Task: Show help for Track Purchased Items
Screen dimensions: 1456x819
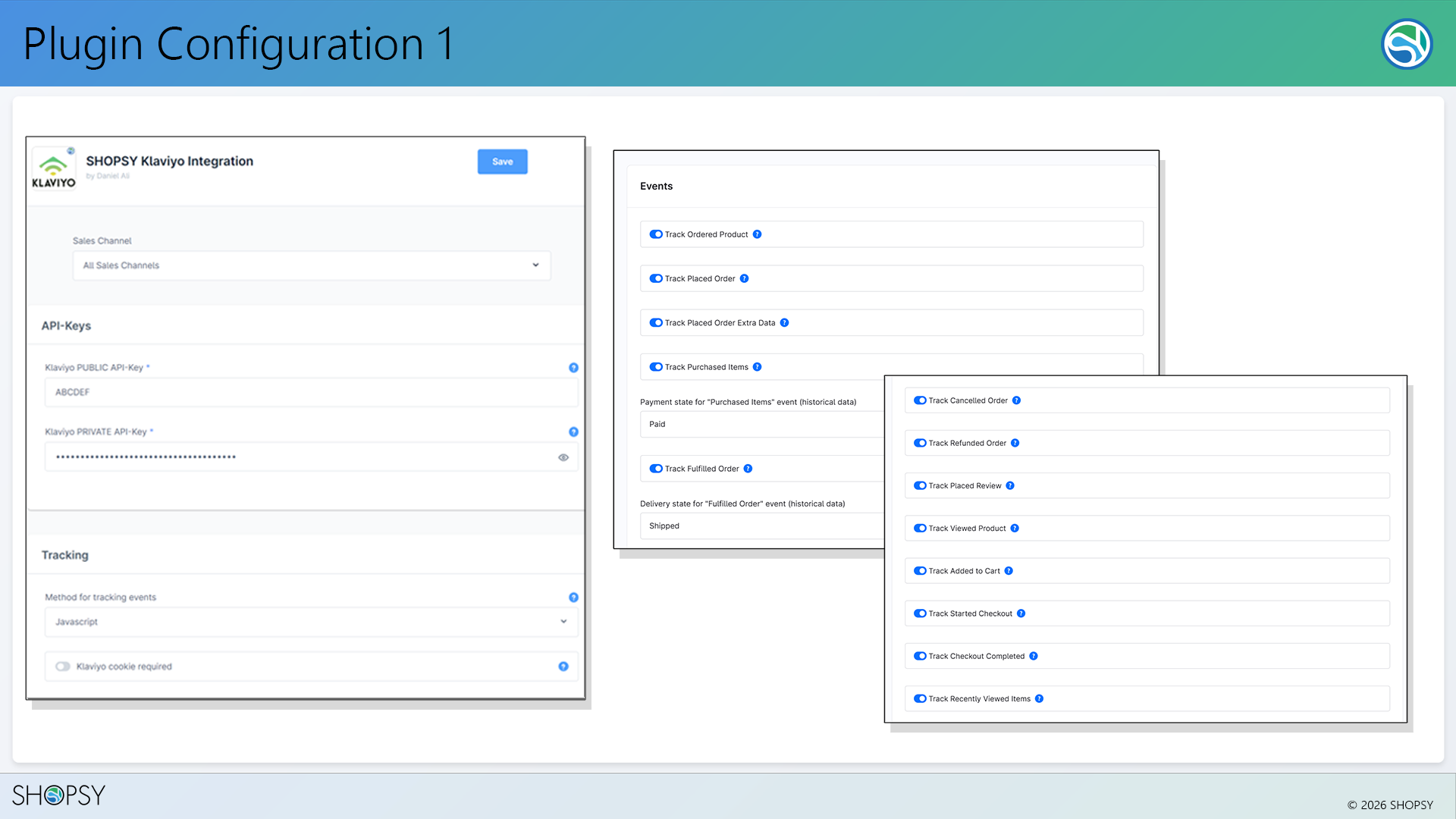Action: [x=757, y=367]
